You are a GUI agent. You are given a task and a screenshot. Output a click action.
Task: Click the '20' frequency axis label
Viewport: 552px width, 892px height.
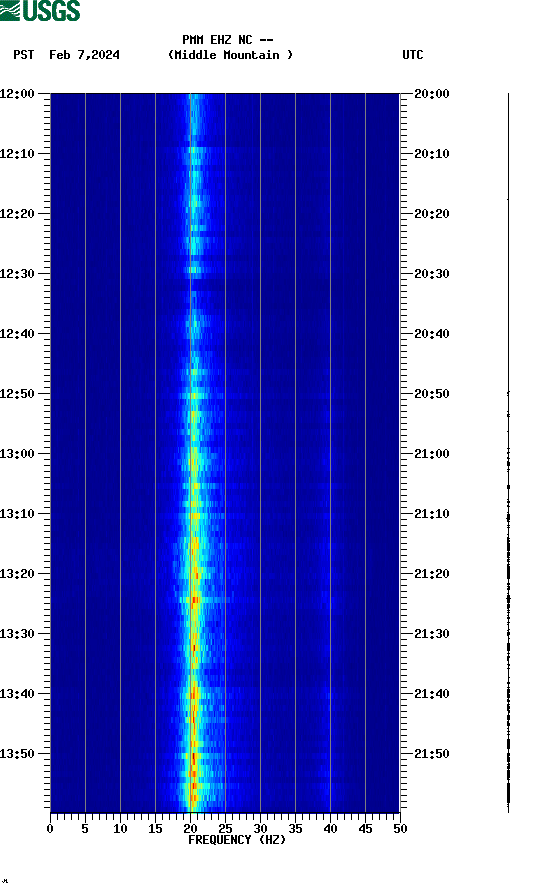[x=190, y=829]
